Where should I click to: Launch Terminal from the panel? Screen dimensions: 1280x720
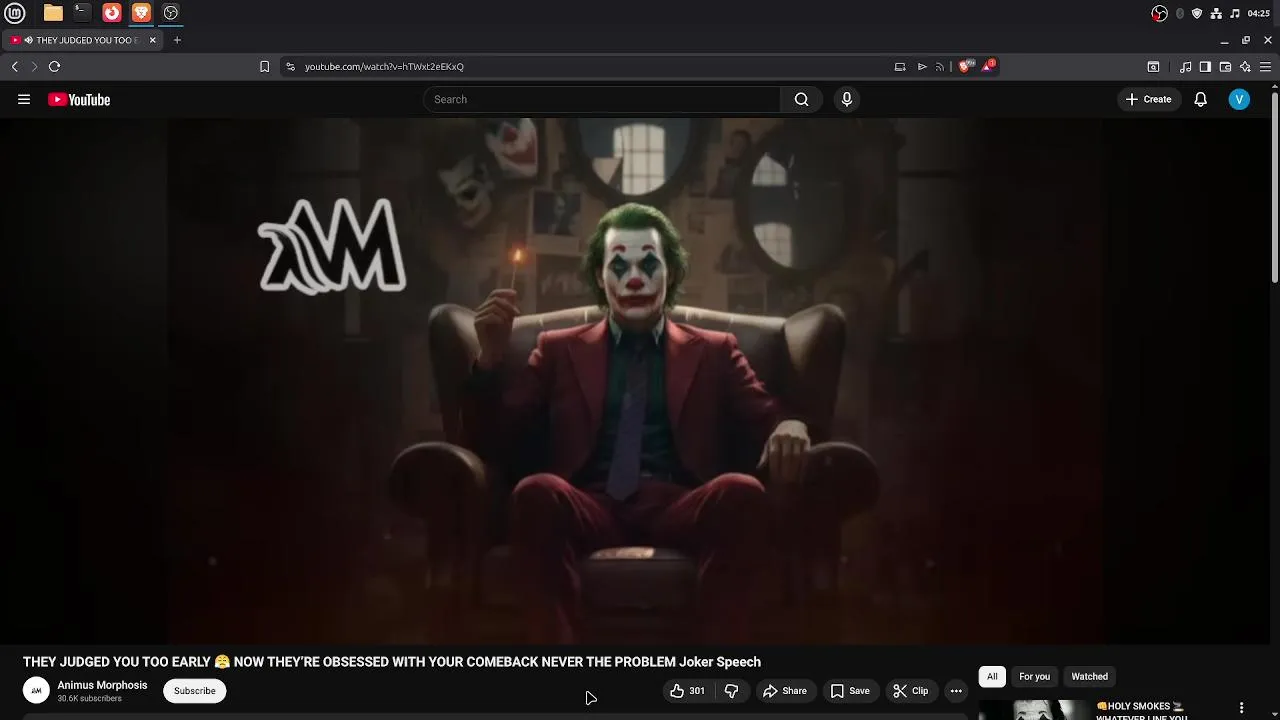82,13
